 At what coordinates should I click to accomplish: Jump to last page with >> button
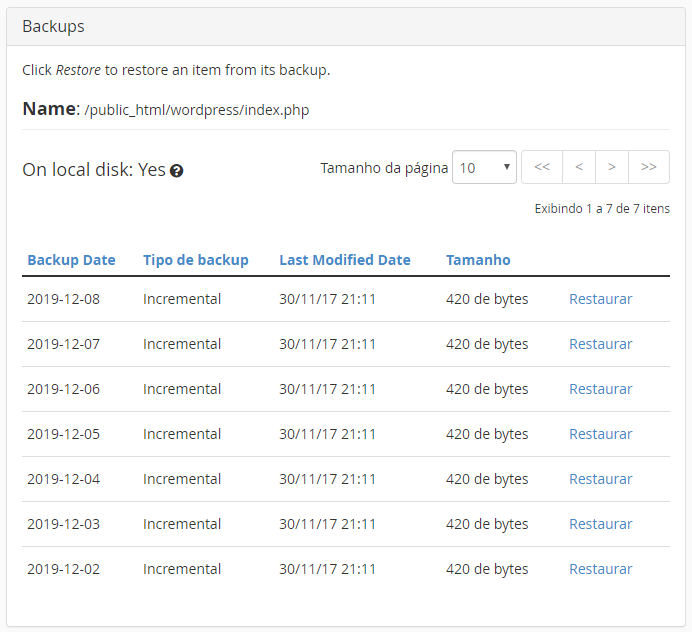click(x=649, y=167)
